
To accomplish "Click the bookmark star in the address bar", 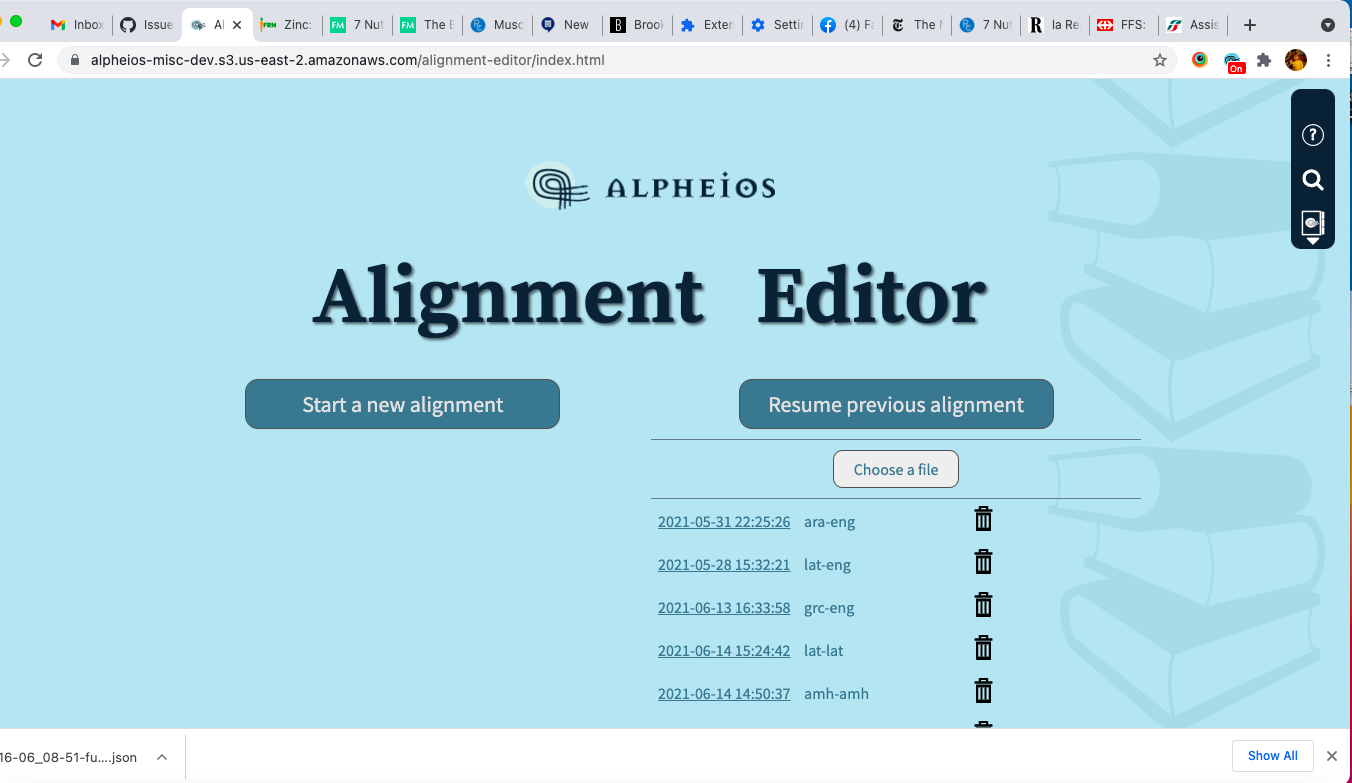I will coord(1159,60).
